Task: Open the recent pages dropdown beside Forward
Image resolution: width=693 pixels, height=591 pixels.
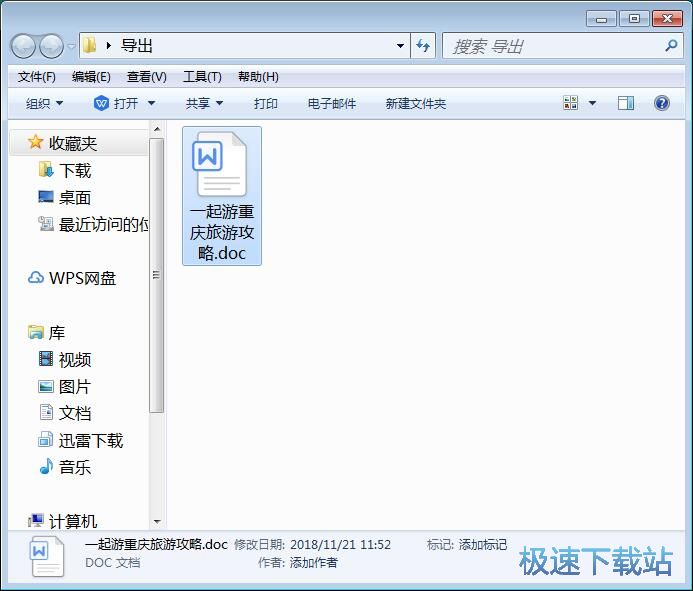Action: tap(71, 46)
